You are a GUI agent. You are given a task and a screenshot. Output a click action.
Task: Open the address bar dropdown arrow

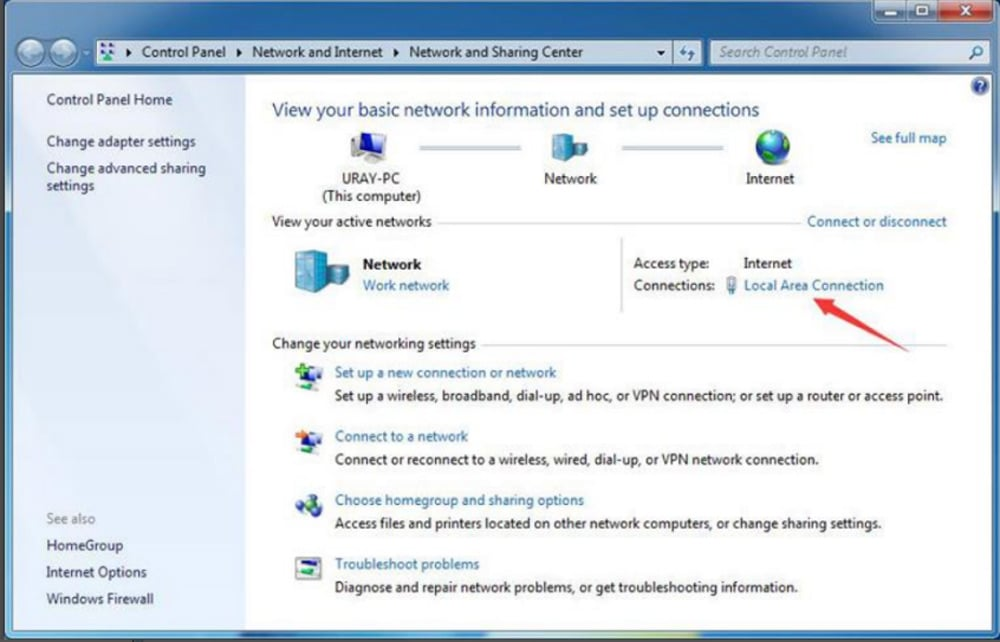point(662,52)
